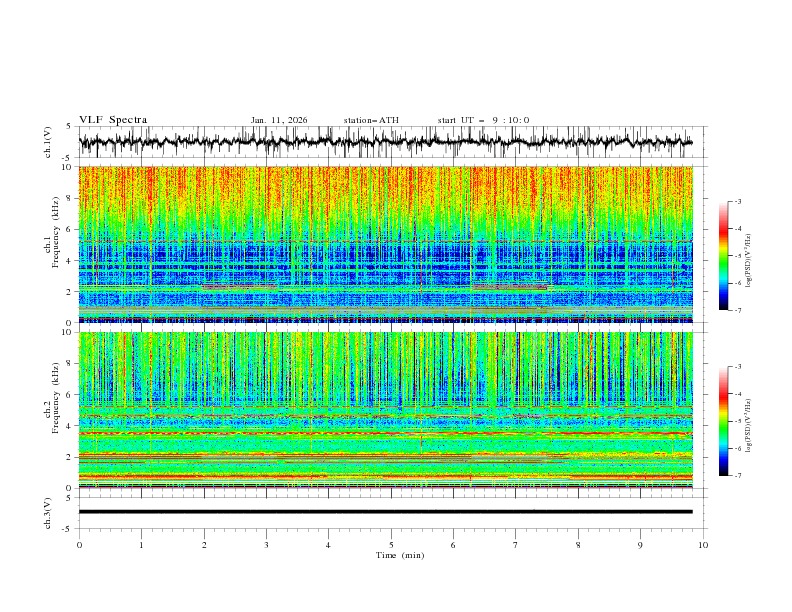Select the ch.1 colorbar "log(PSD)(V²/Hz)" label
792x612 pixels.
[749, 261]
